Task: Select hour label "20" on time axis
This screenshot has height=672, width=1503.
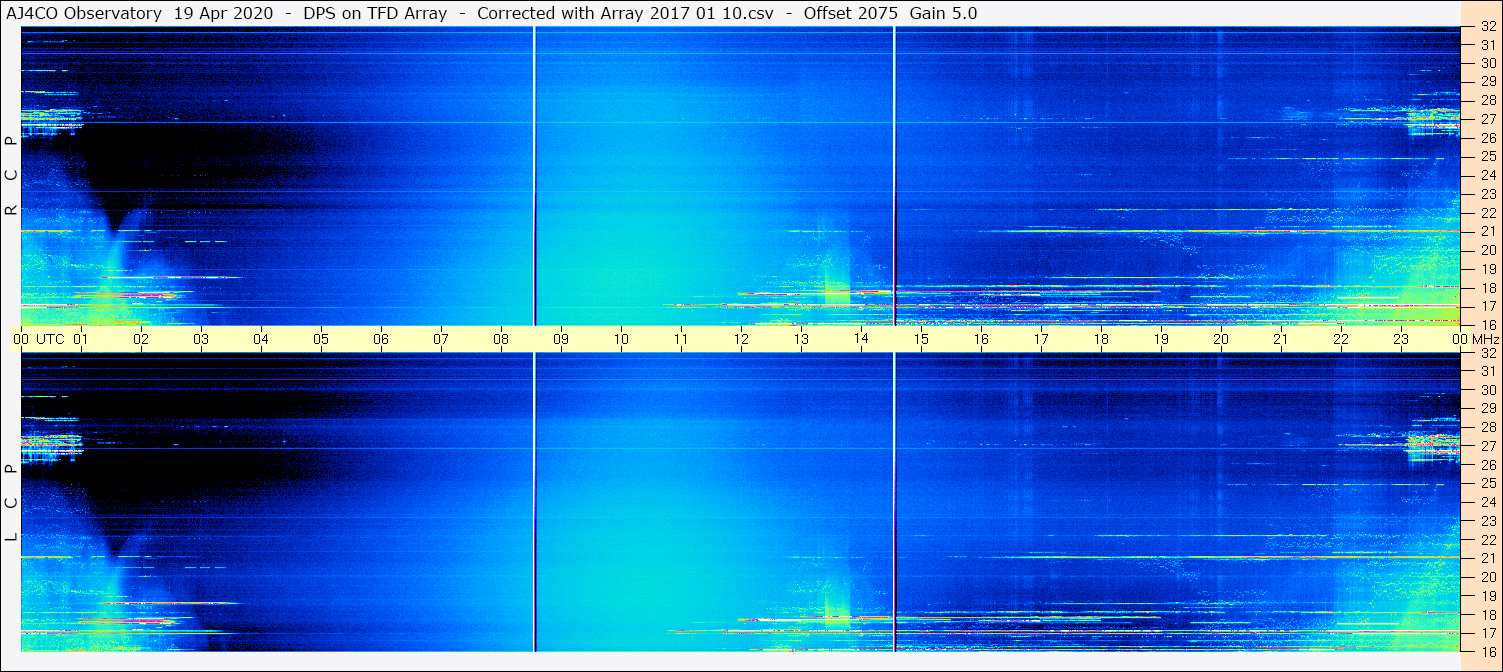Action: (x=1221, y=339)
